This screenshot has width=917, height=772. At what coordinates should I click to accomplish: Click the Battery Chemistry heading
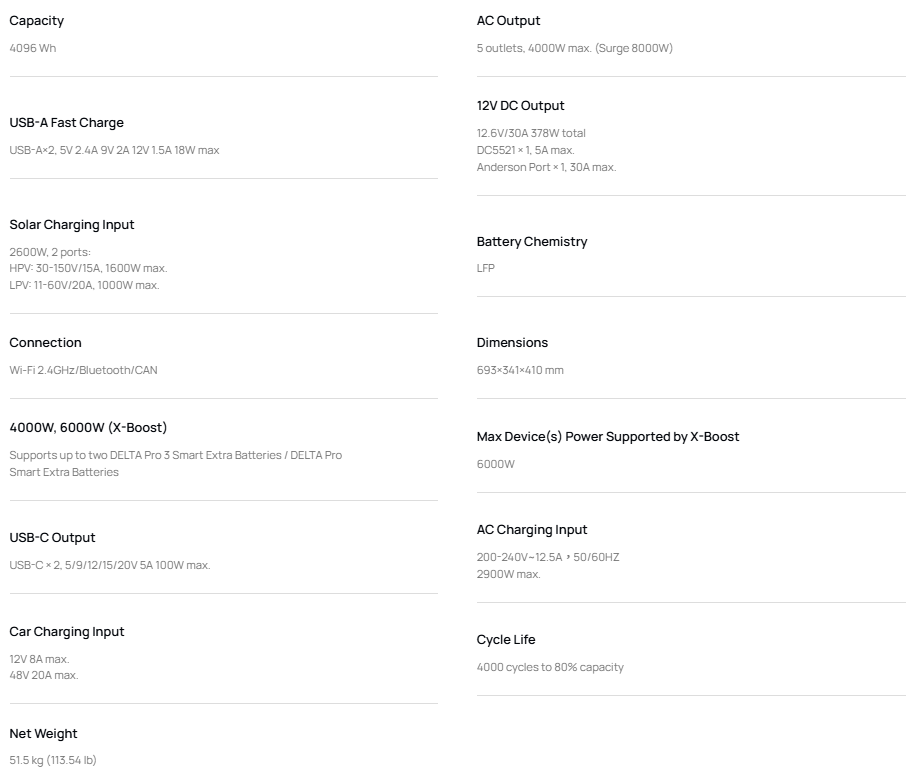532,242
